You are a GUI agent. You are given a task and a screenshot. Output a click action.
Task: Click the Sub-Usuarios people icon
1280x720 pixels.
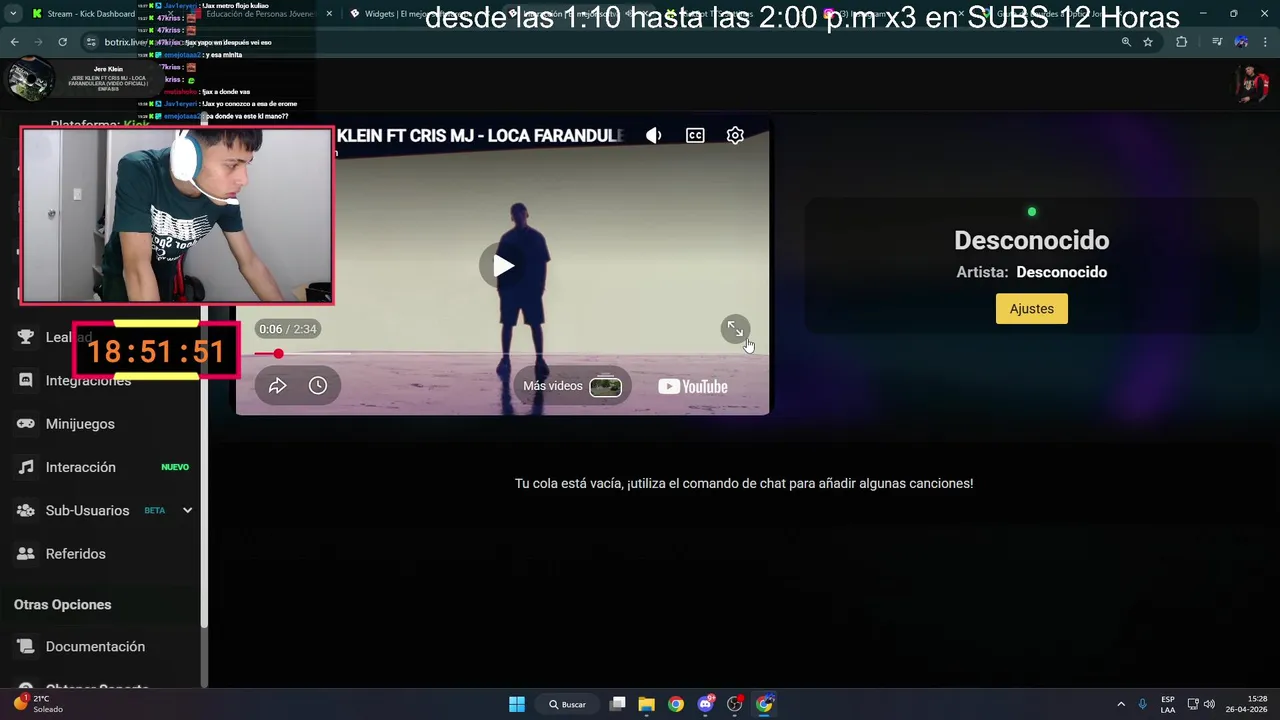[x=26, y=510]
